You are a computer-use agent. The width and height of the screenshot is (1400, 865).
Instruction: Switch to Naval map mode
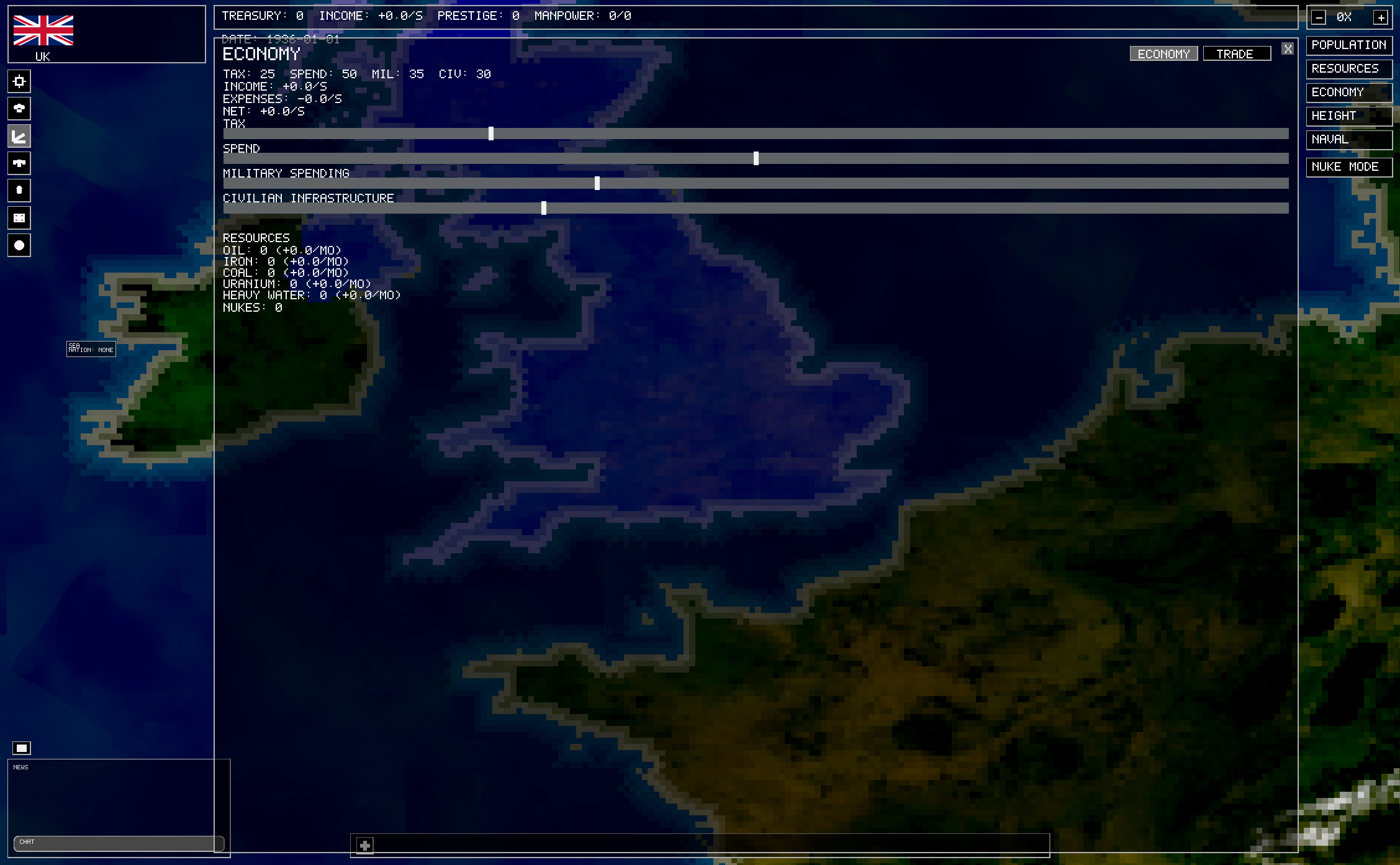coord(1348,140)
